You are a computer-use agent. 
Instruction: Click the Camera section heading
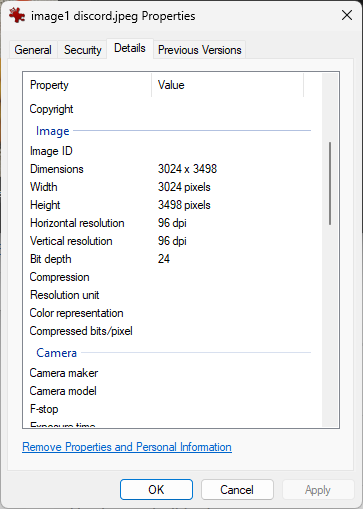pyautogui.click(x=56, y=353)
